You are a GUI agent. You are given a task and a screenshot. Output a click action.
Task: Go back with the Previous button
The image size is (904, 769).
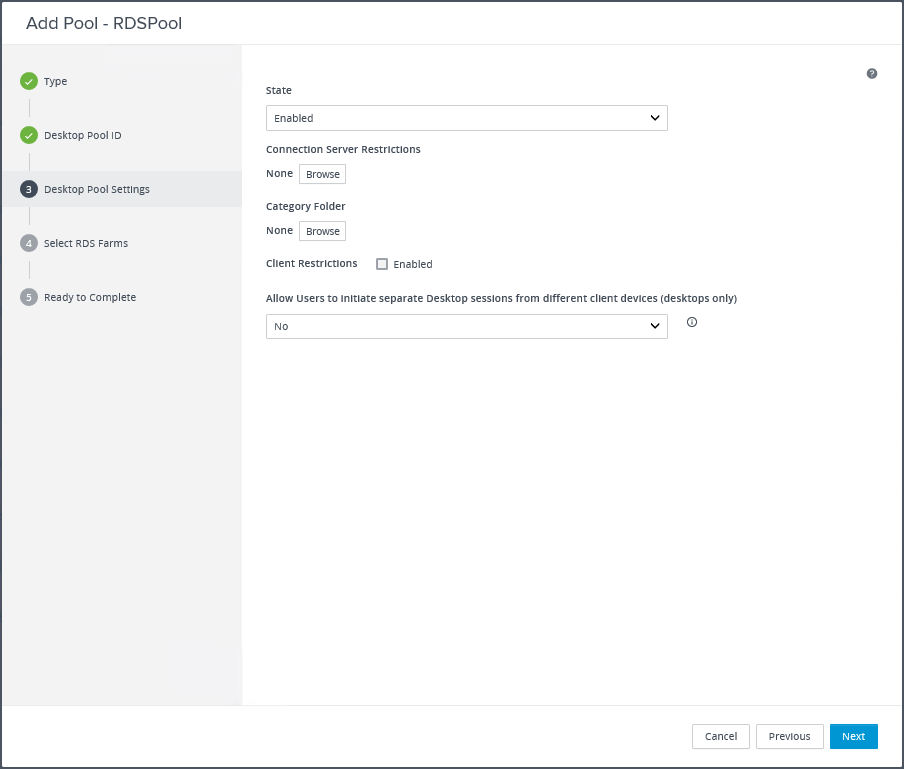point(789,736)
